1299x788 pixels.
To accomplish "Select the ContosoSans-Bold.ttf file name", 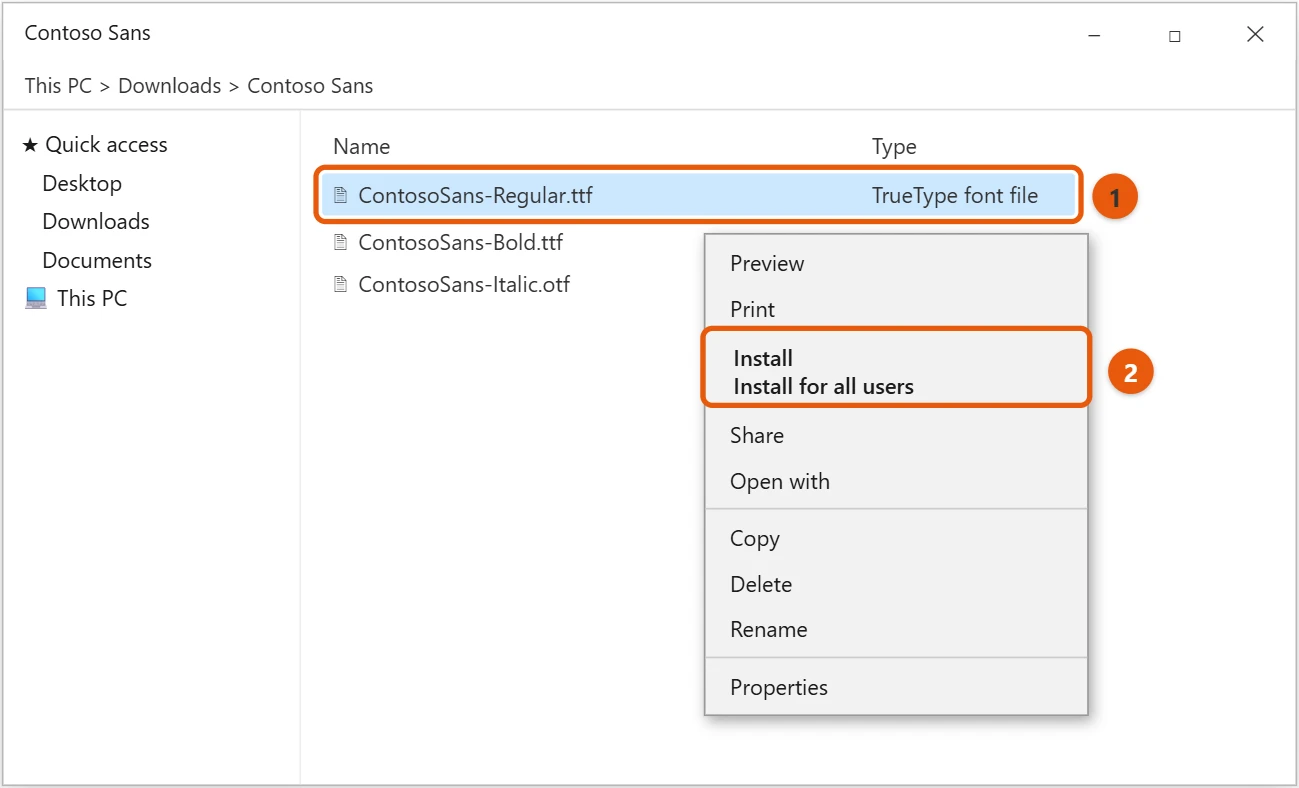I will (x=460, y=243).
